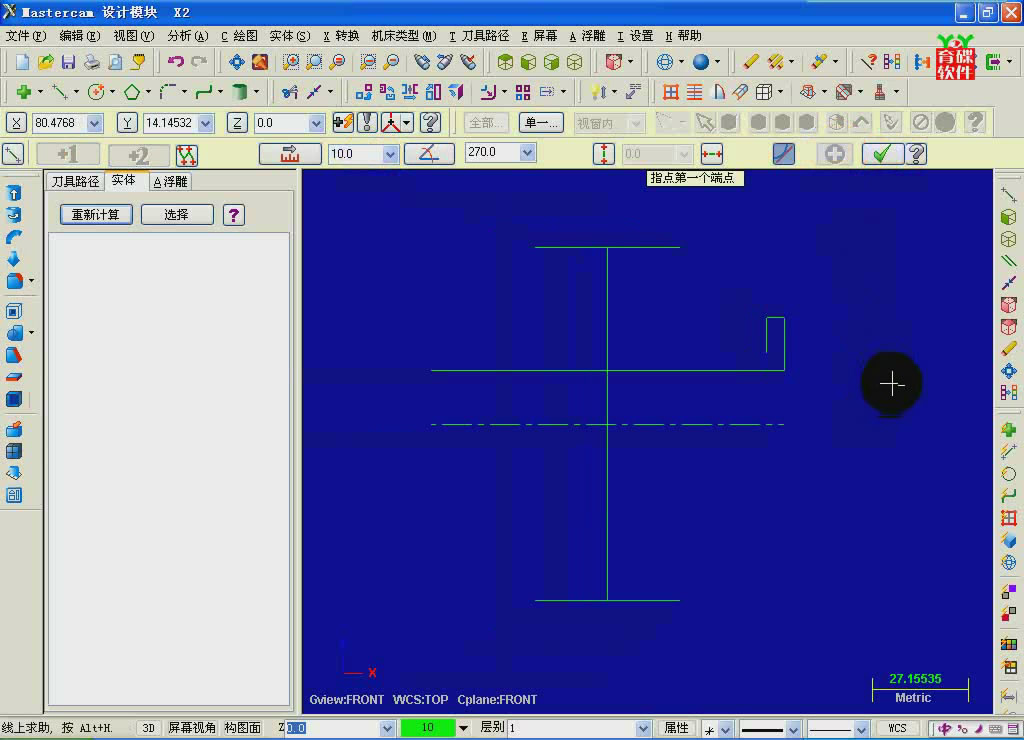Open the 编辑(E) menu
The height and width of the screenshot is (740, 1024).
80,36
